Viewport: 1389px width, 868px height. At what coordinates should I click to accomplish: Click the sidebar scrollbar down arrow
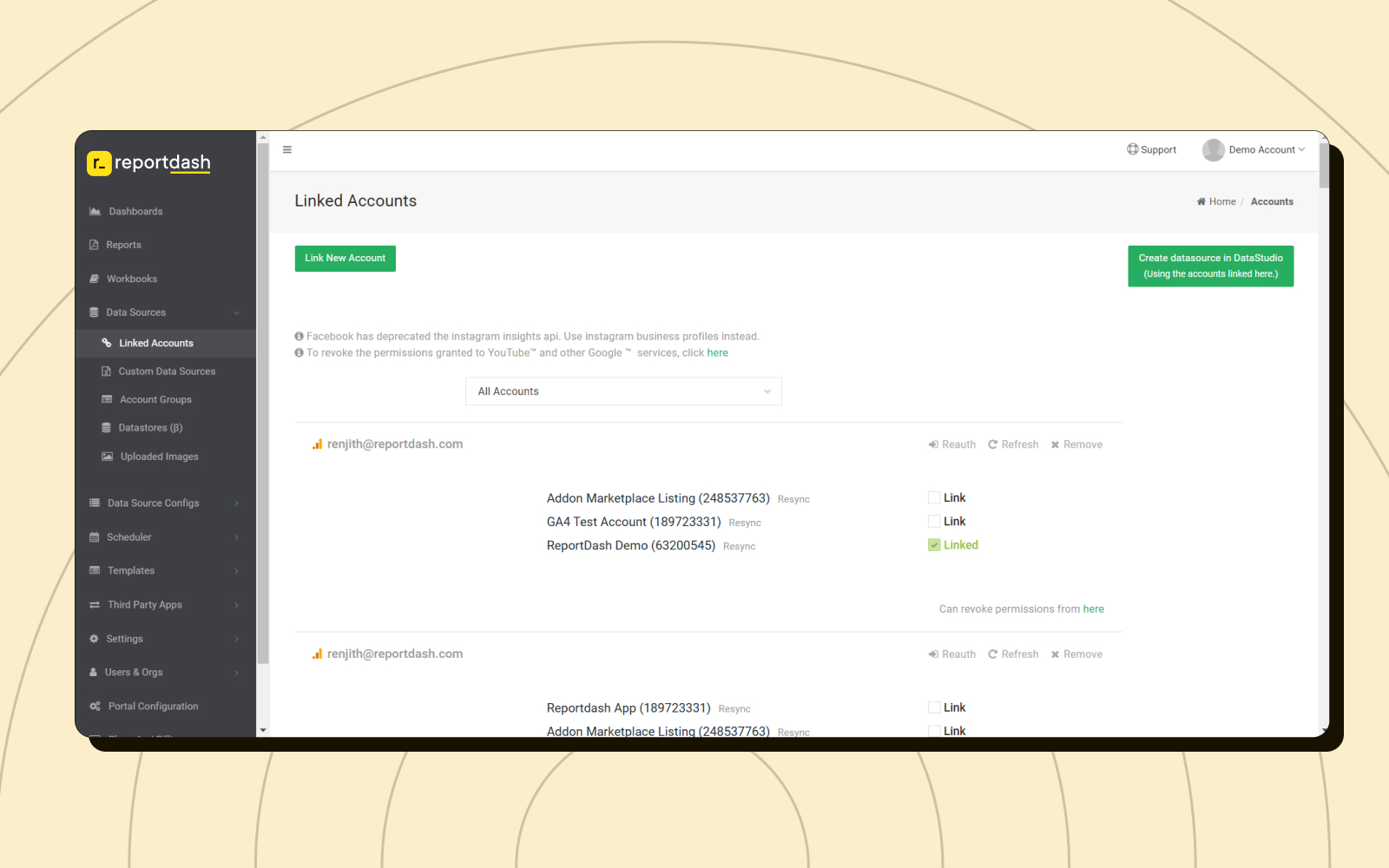coord(263,731)
